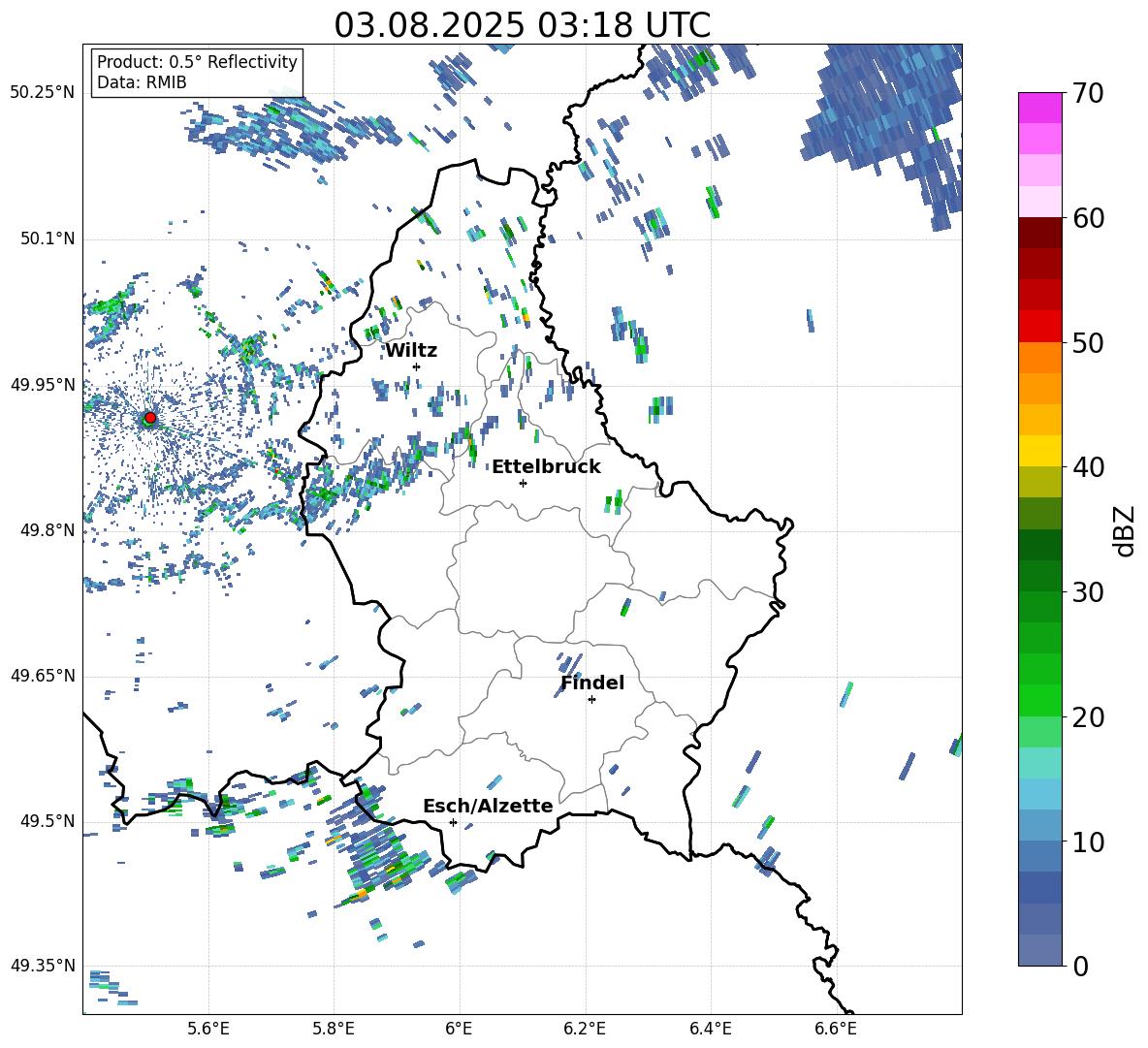Click the 49.8°N latitude label

pos(48,530)
